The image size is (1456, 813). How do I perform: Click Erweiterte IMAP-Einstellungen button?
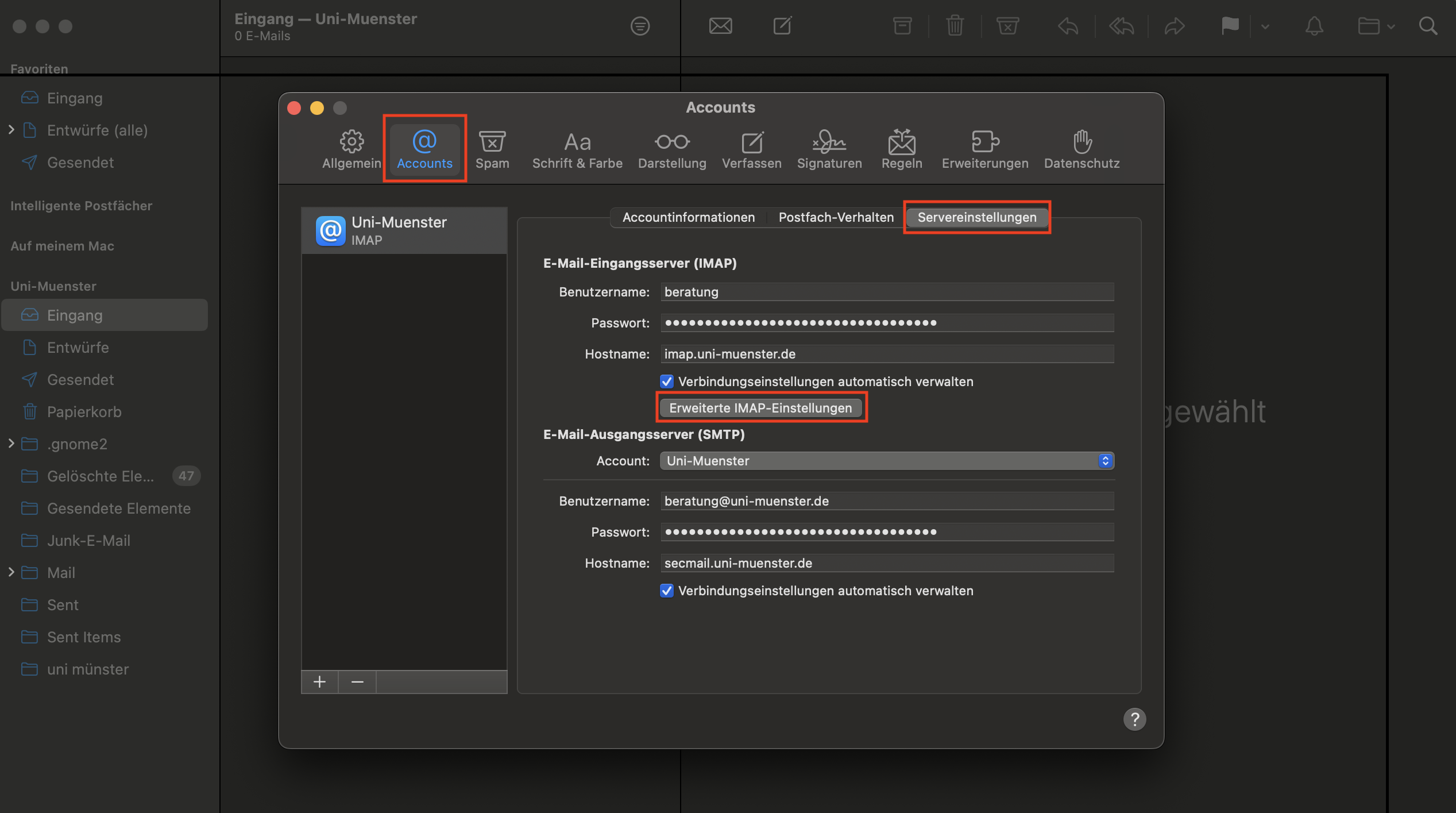(760, 408)
